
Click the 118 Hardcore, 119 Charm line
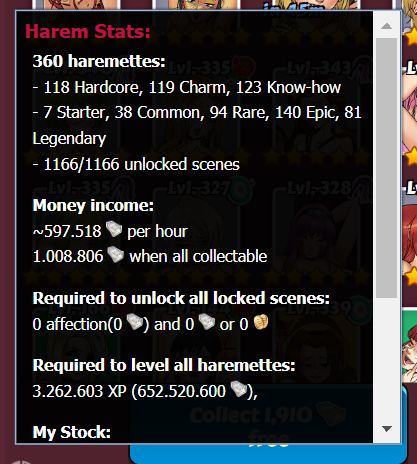coord(187,88)
